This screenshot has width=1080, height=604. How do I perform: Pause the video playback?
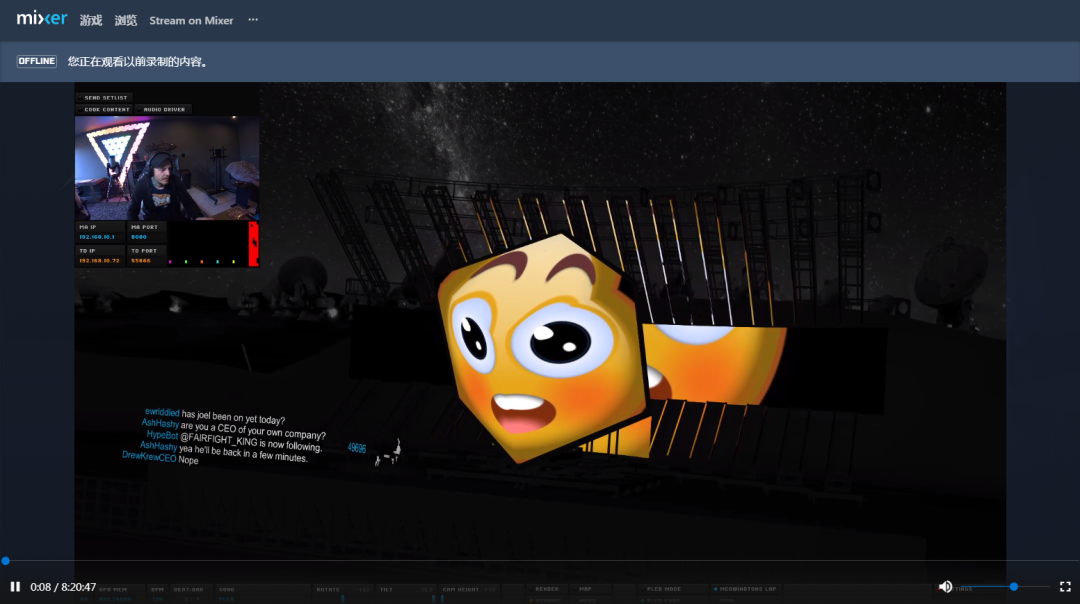pos(15,587)
